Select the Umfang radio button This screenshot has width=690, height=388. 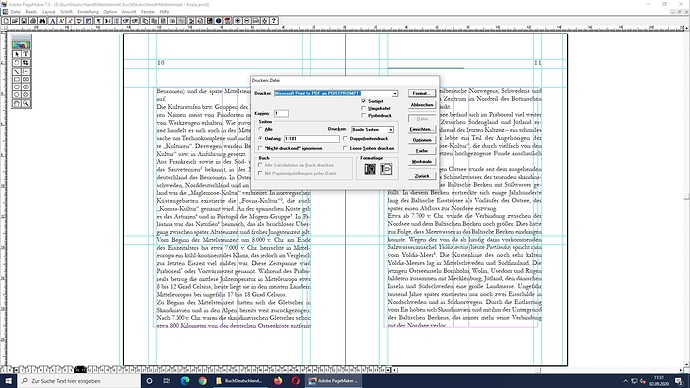[x=261, y=139]
